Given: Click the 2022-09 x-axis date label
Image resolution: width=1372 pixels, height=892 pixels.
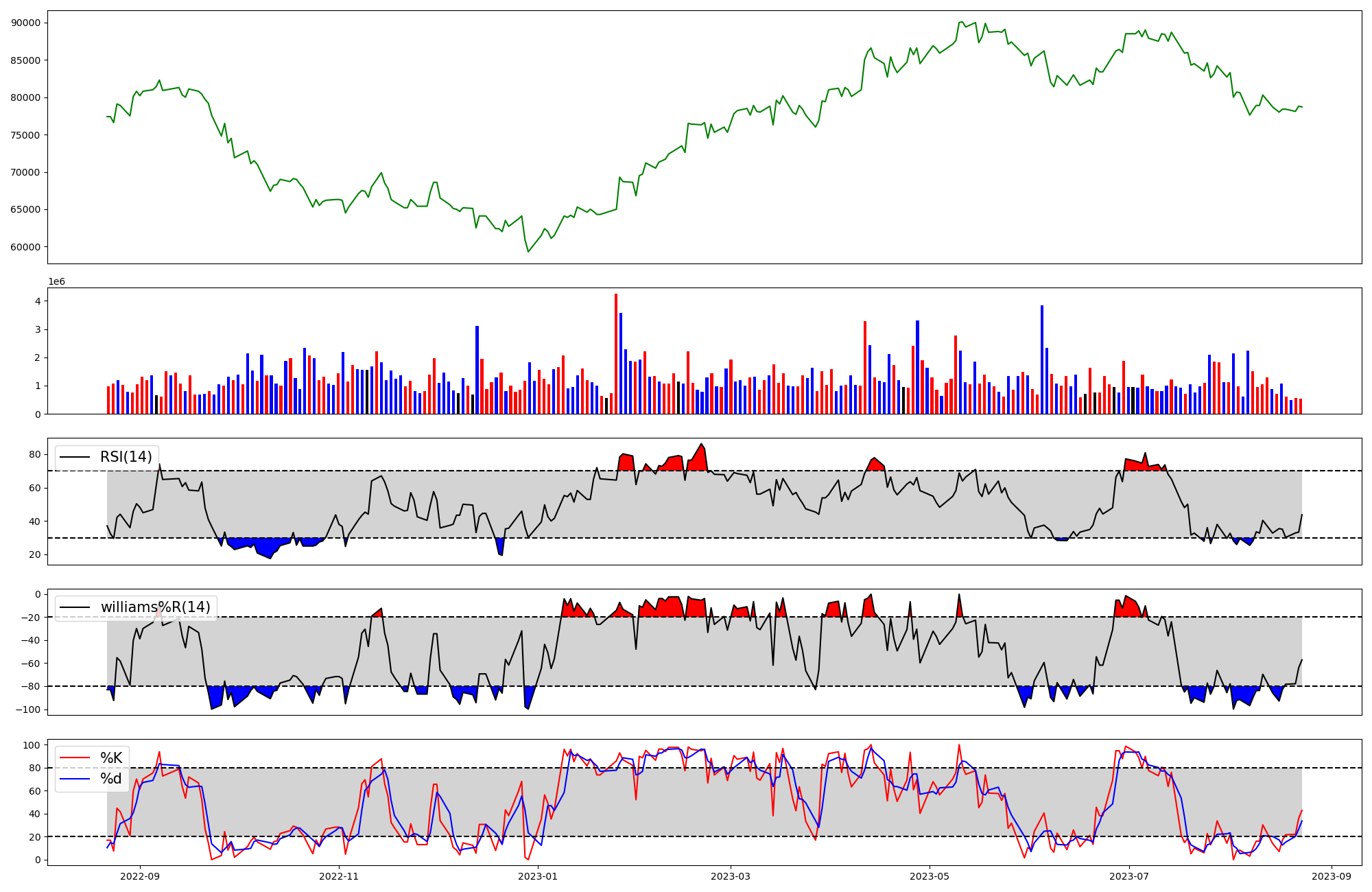Looking at the screenshot, I should (x=140, y=876).
